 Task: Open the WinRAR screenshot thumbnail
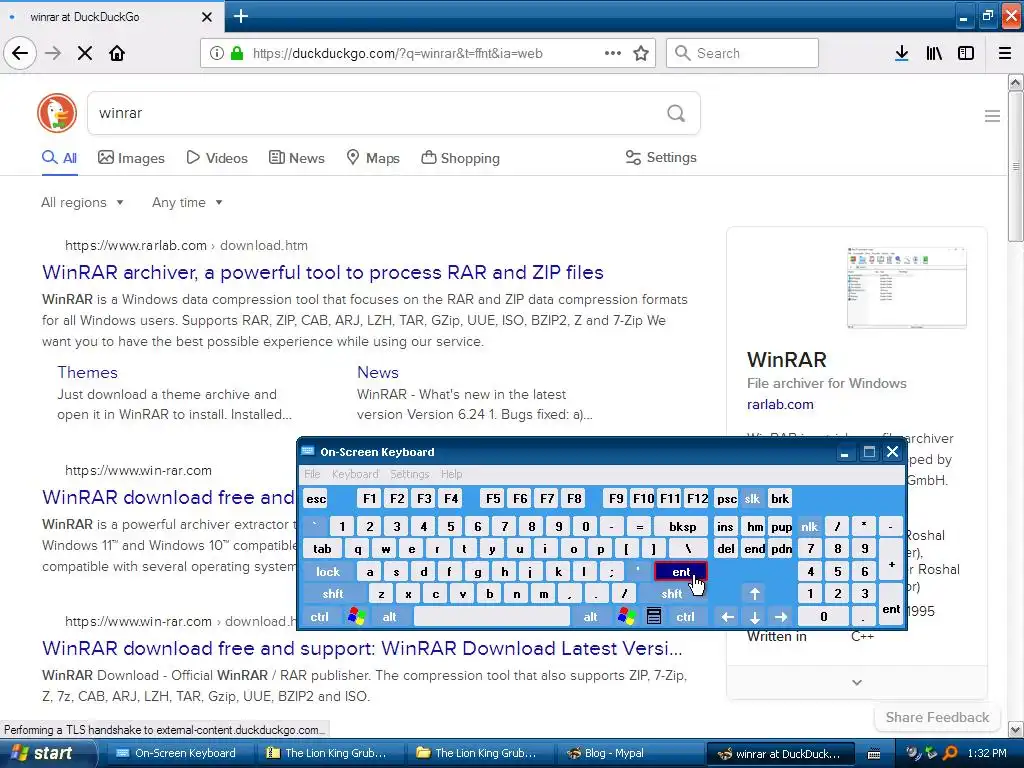click(x=906, y=287)
